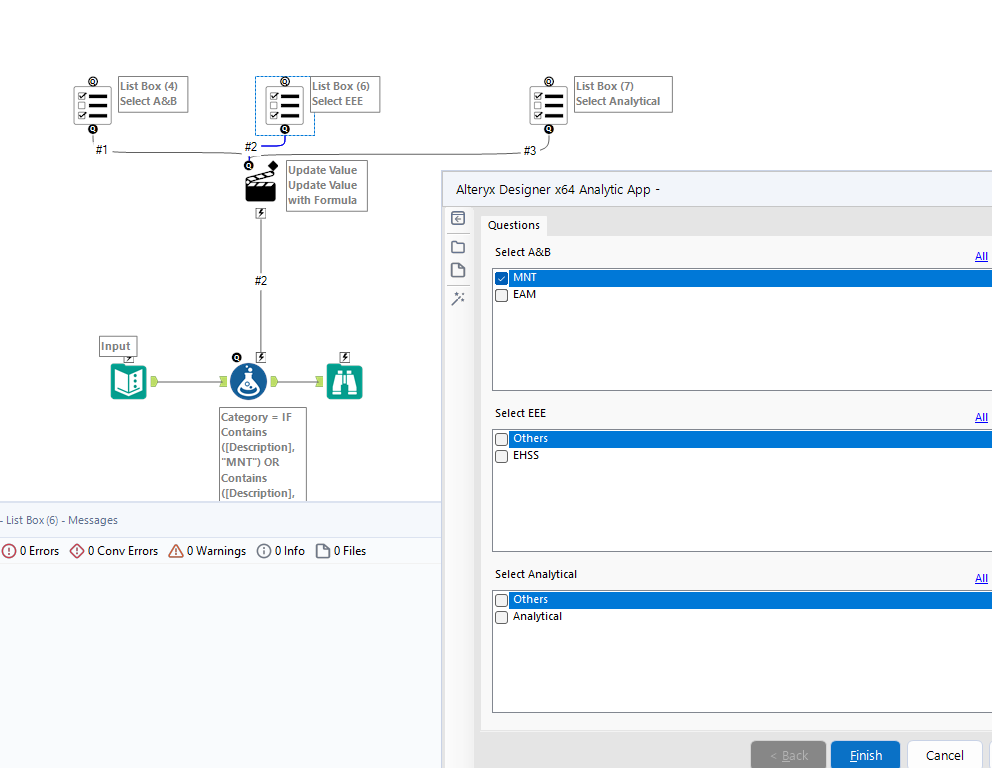The height and width of the screenshot is (768, 992).
Task: Check Others under Select EEE
Action: click(502, 439)
